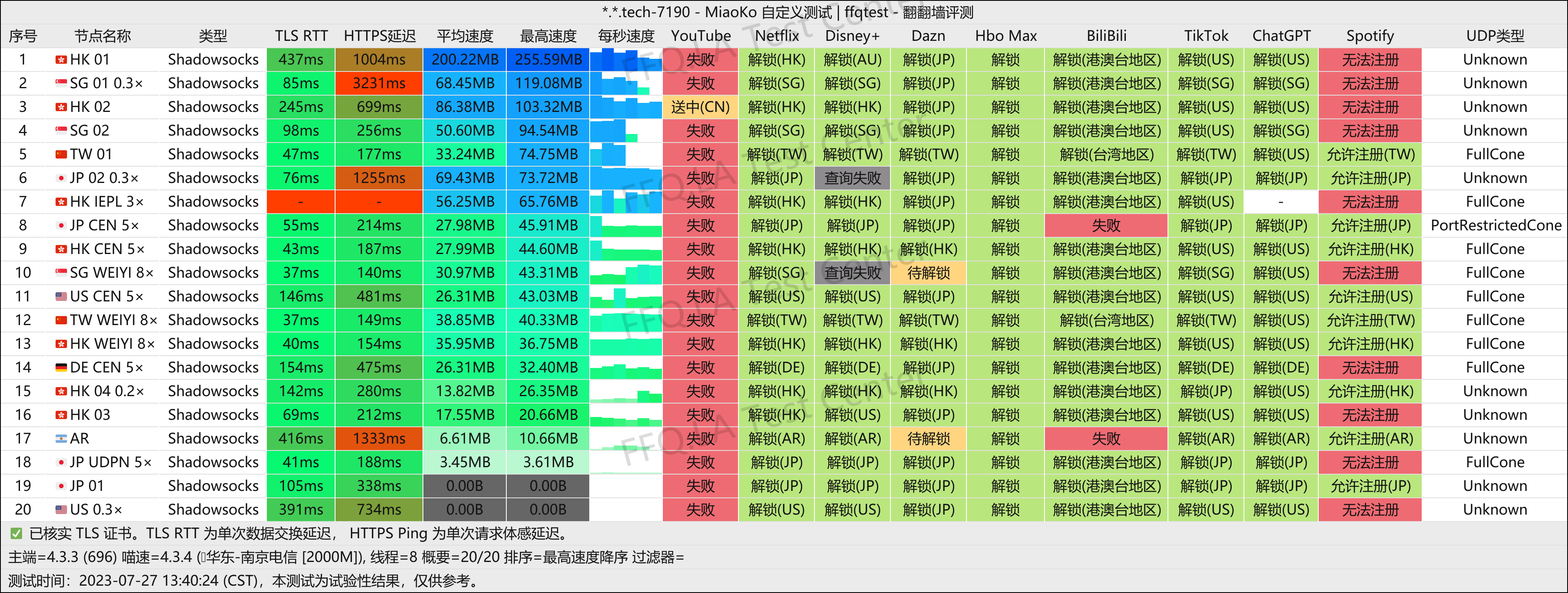Click the German flag beside DE CEN 5×

pyautogui.click(x=61, y=368)
